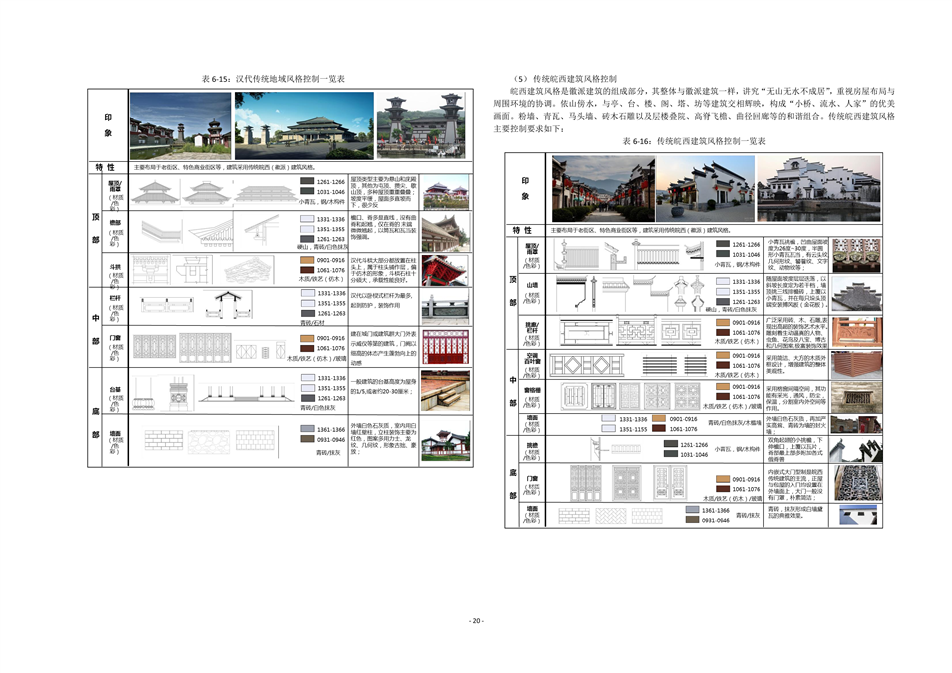Open the blue-sky white wall photo in last table 6-16 row
This screenshot has width=952, height=673.
[857, 515]
